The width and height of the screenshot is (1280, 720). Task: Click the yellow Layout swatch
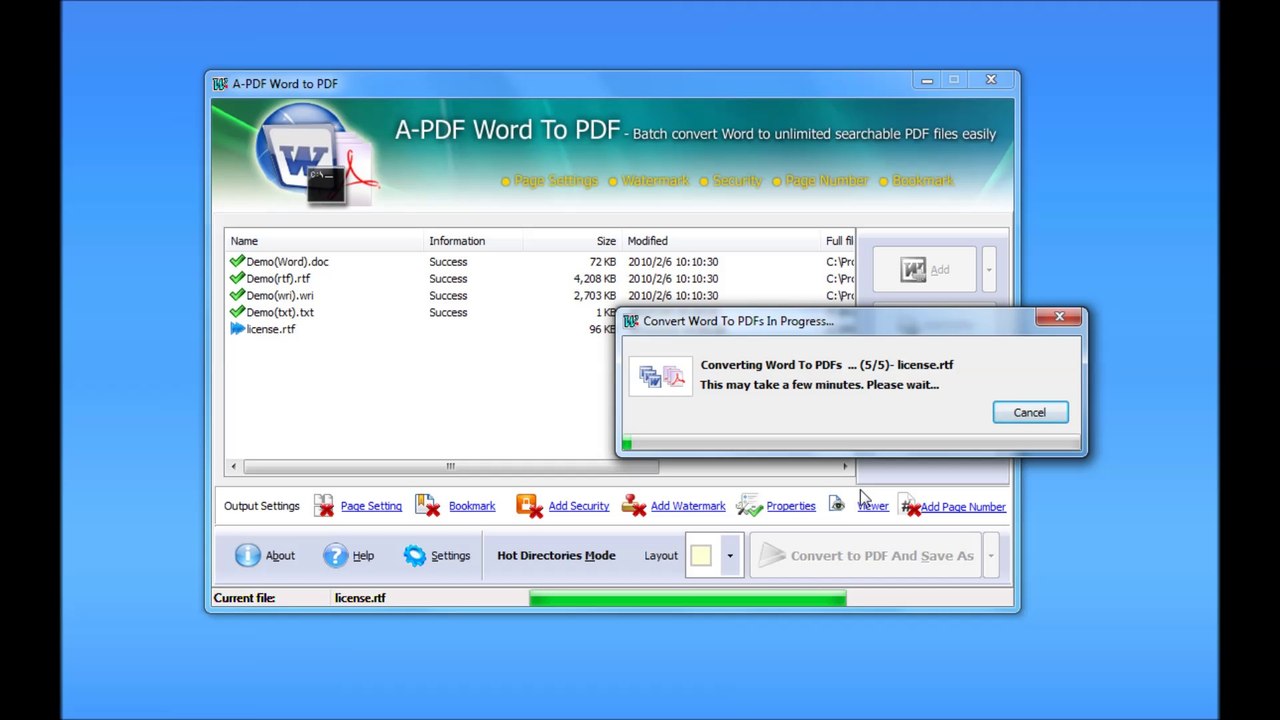click(701, 556)
